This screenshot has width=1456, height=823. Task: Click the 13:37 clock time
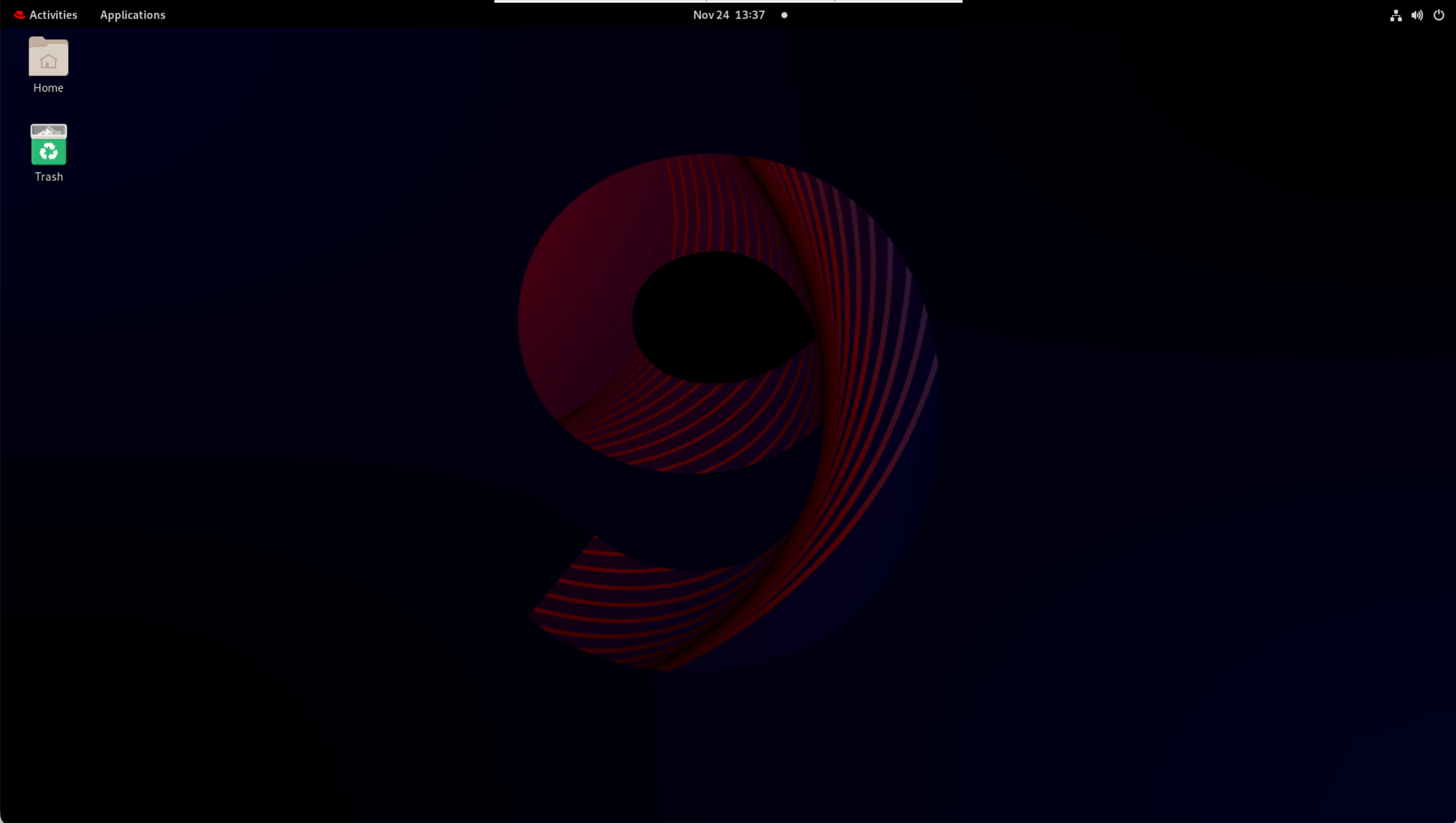[750, 15]
